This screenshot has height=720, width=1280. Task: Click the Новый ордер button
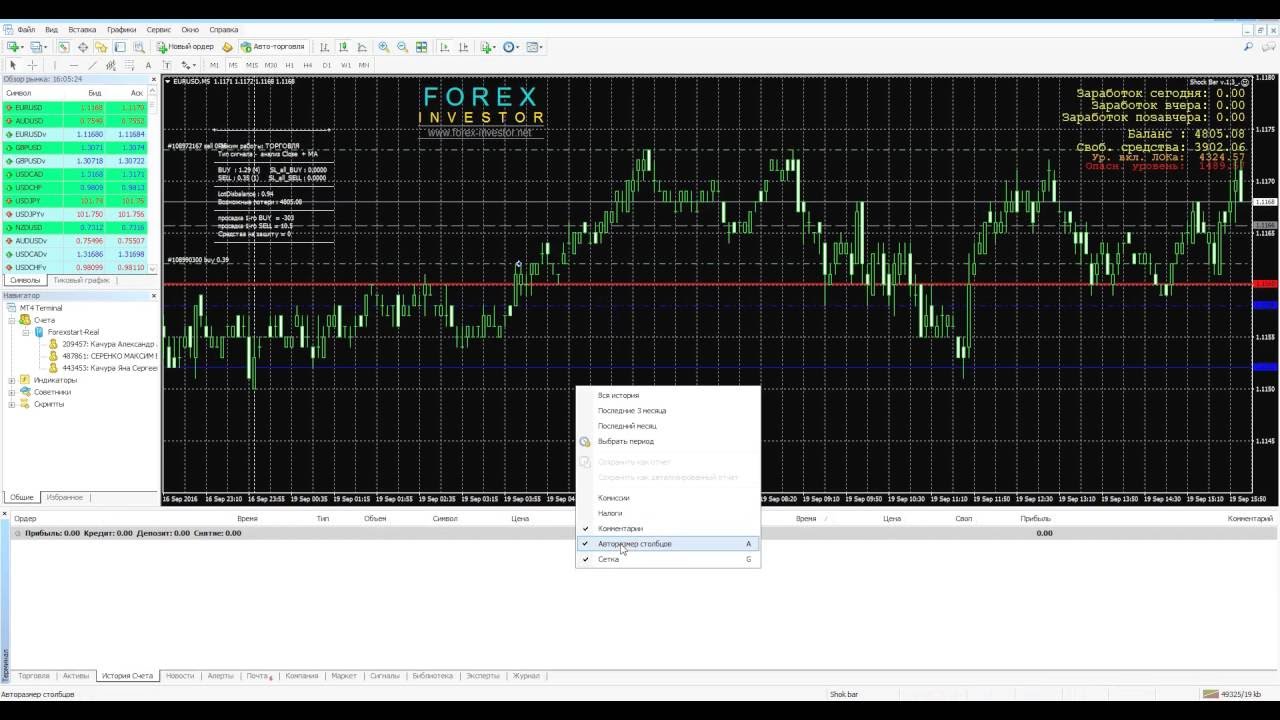(x=187, y=47)
